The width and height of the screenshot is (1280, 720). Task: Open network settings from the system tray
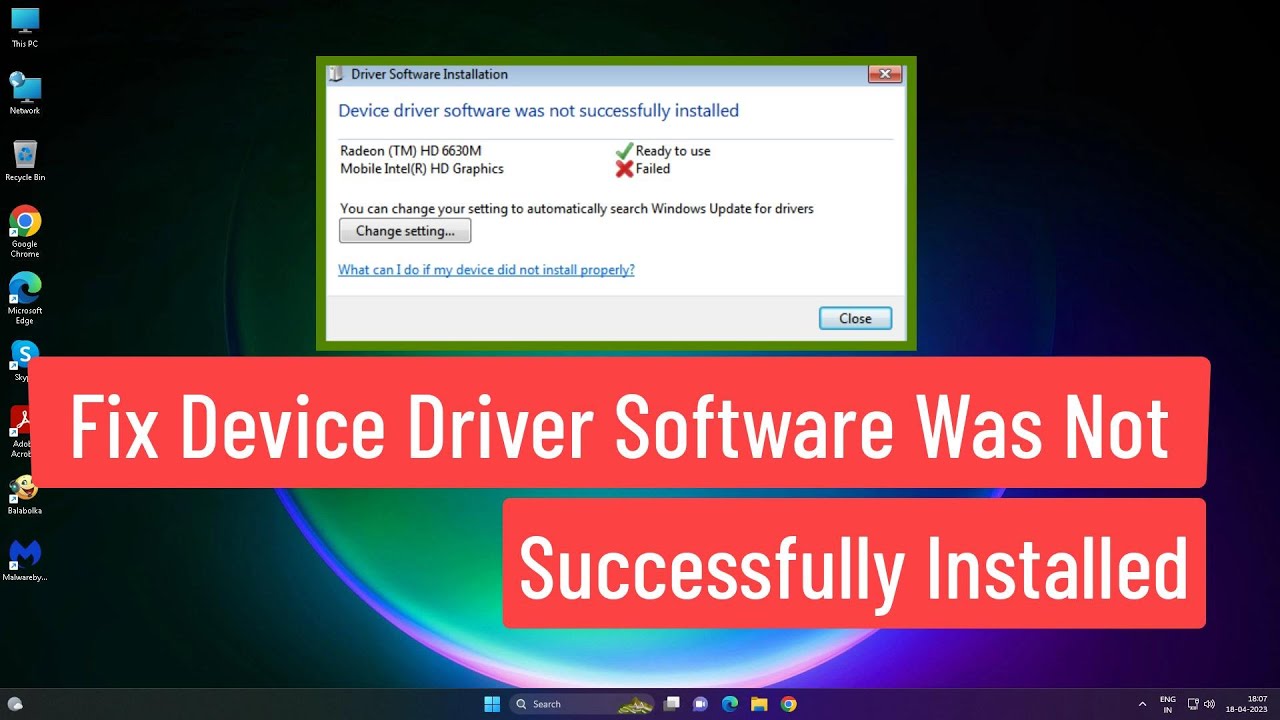1193,704
